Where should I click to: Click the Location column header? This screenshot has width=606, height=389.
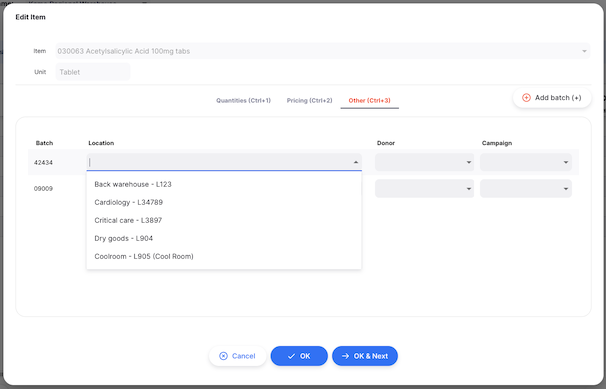coord(101,143)
